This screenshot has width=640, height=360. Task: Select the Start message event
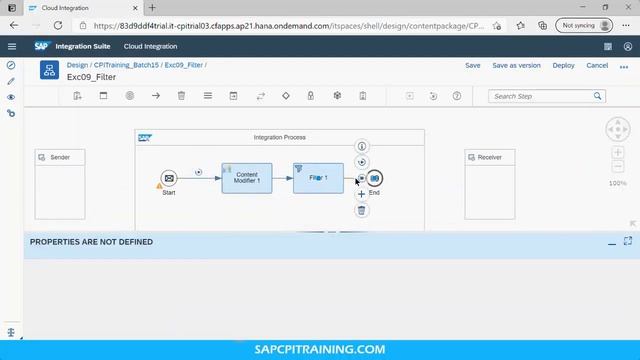[169, 178]
